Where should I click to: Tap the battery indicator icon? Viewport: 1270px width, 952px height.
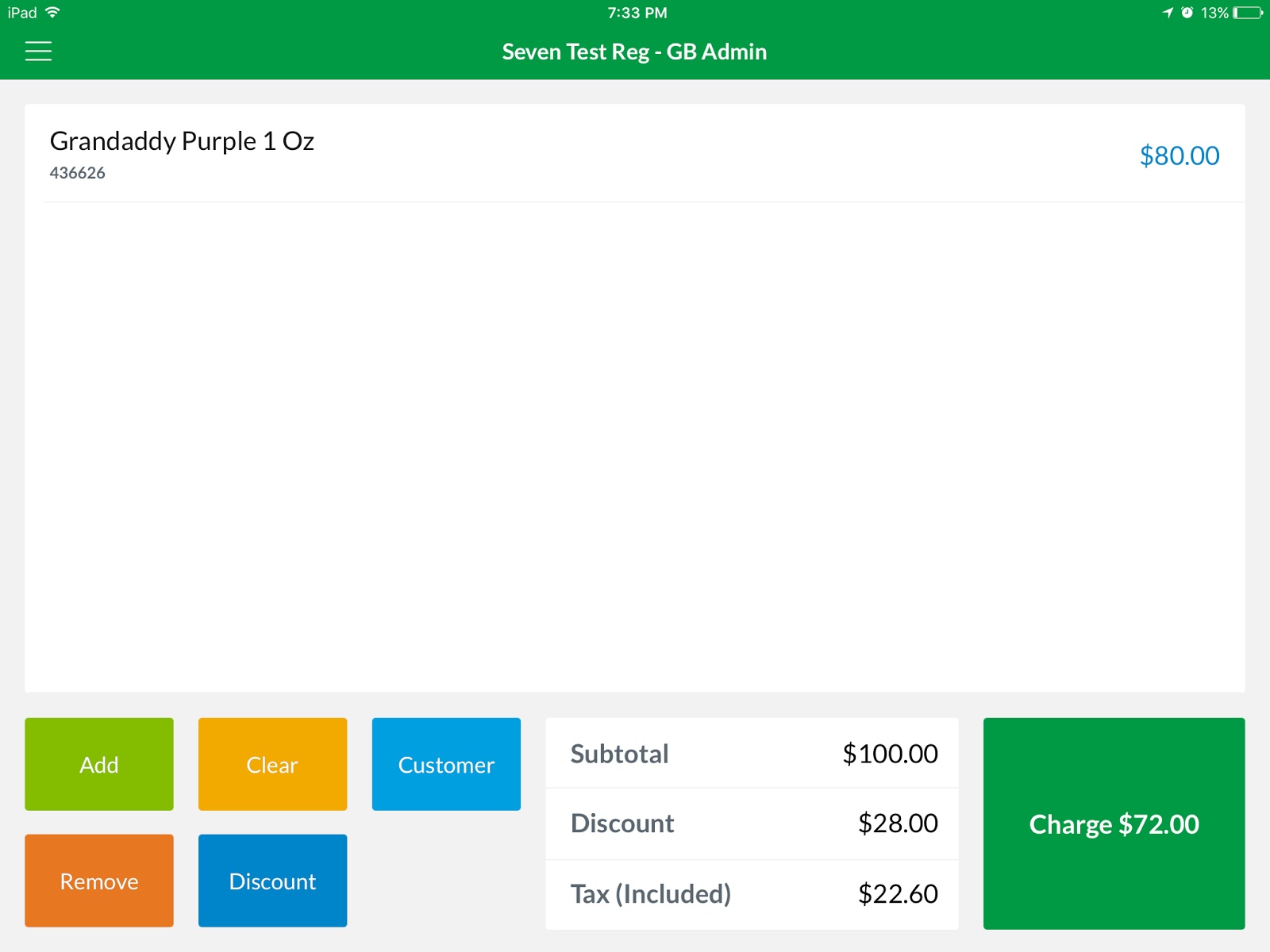(1248, 13)
